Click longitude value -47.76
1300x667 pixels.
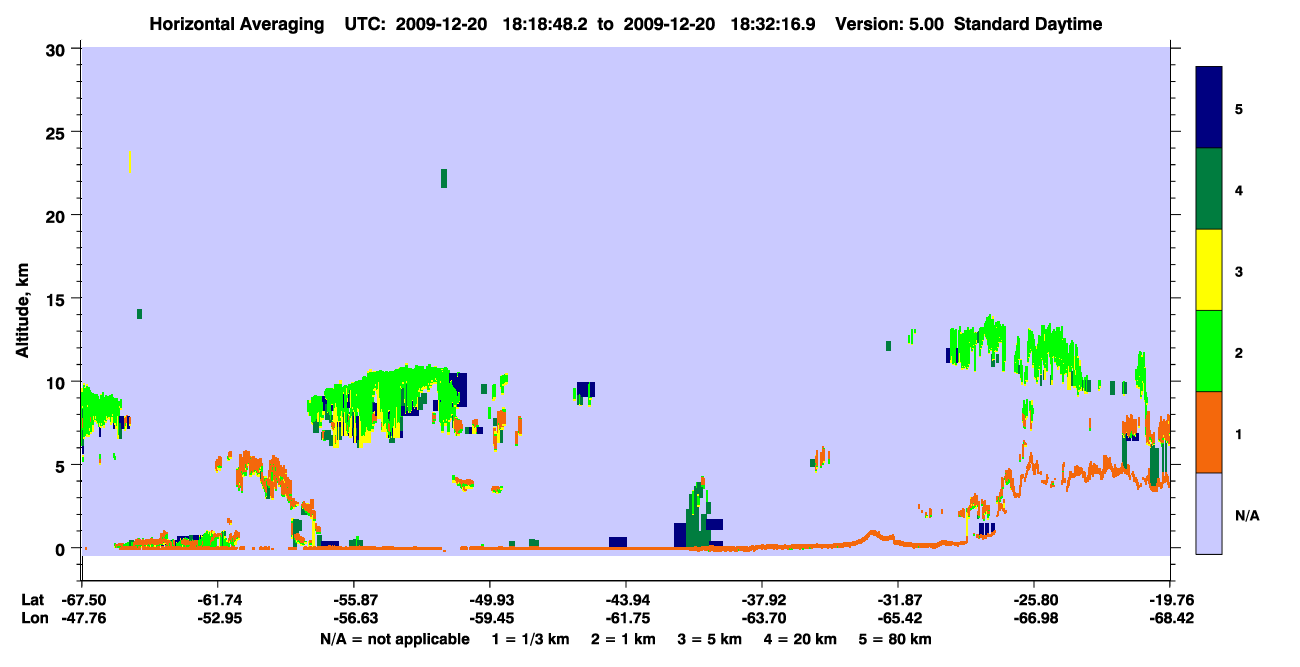pos(82,618)
